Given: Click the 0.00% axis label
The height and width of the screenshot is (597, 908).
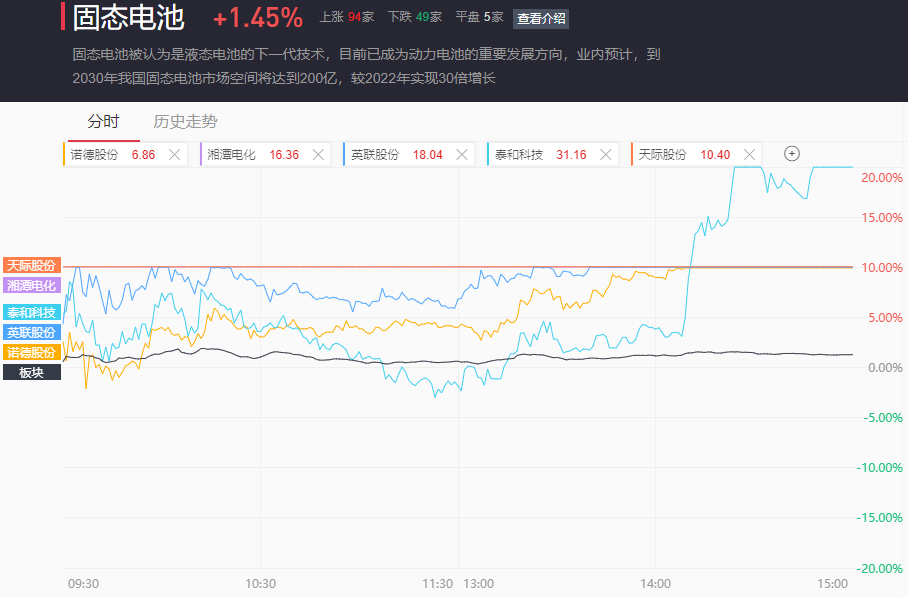Looking at the screenshot, I should [885, 368].
